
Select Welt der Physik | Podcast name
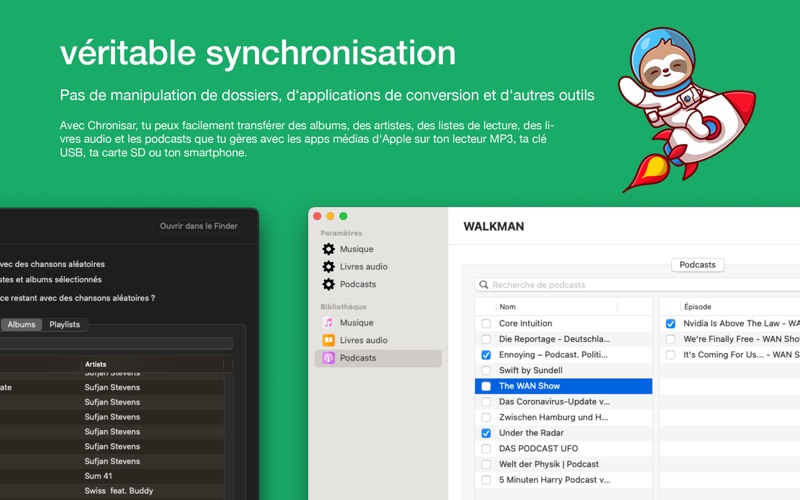549,464
